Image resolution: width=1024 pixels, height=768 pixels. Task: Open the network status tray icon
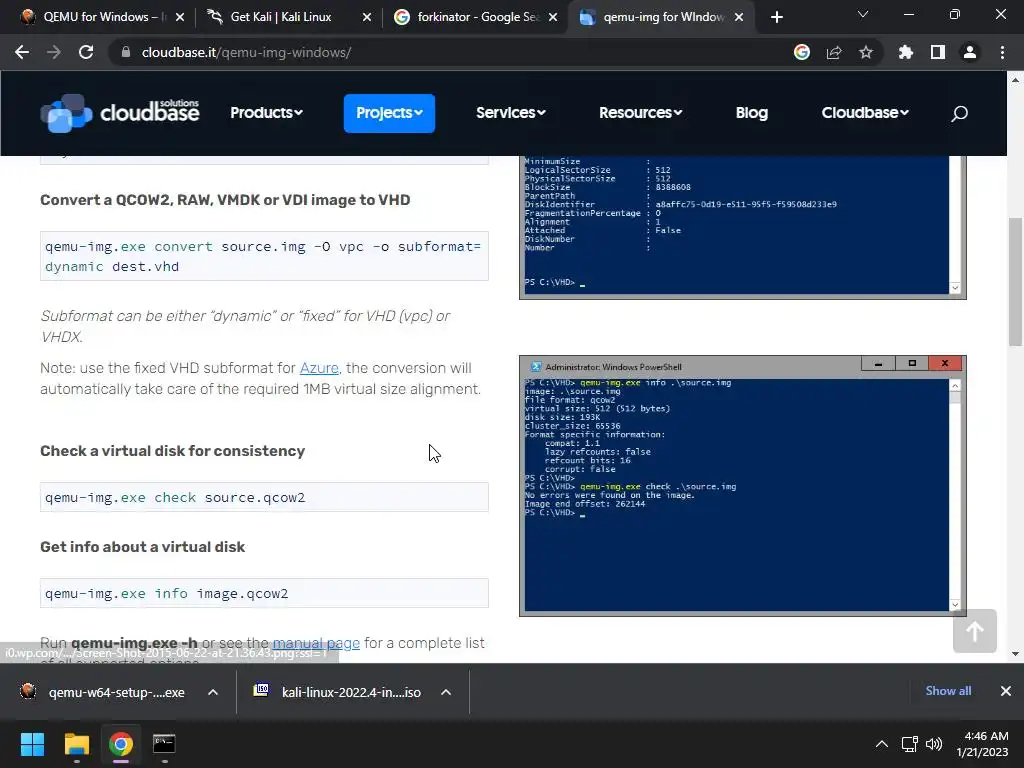910,744
